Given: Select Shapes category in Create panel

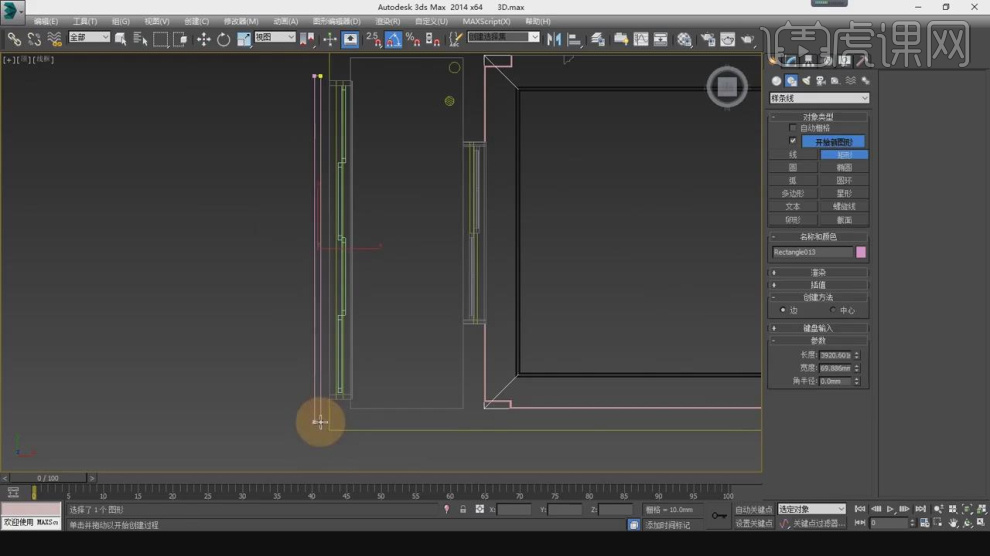Looking at the screenshot, I should pyautogui.click(x=791, y=81).
